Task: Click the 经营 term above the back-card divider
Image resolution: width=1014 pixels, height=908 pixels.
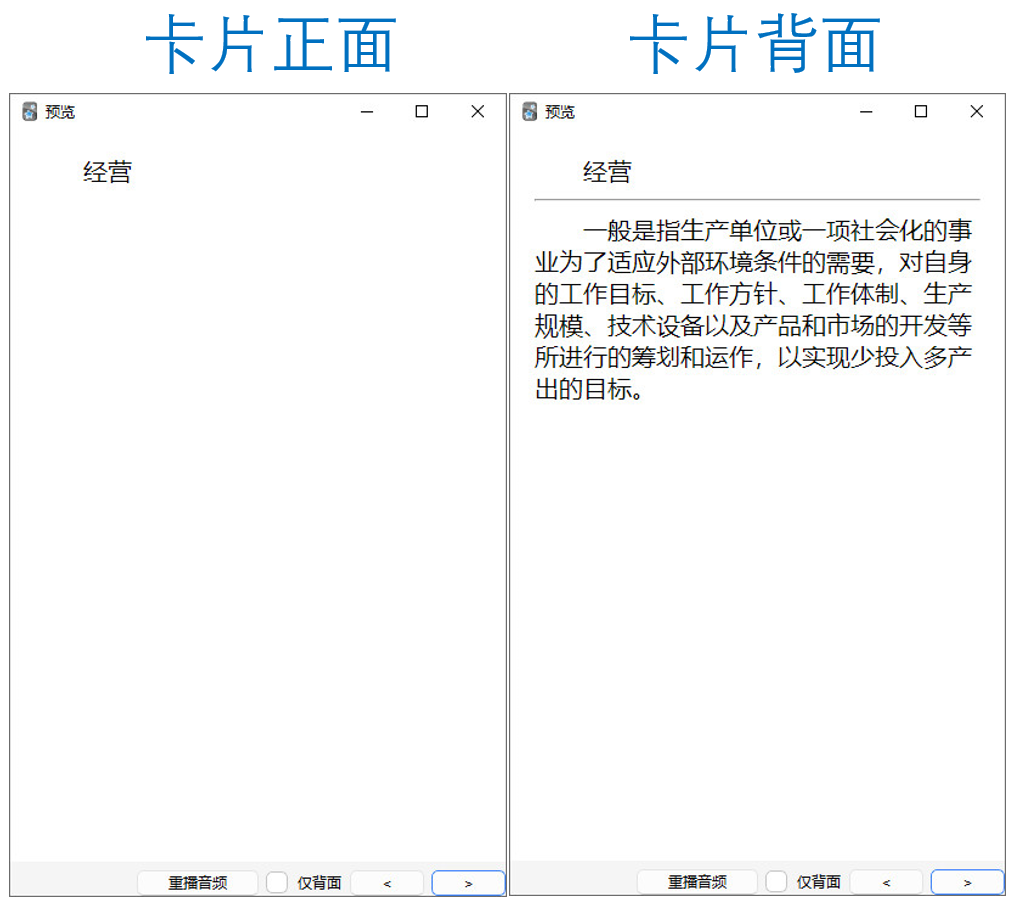Action: pyautogui.click(x=607, y=173)
